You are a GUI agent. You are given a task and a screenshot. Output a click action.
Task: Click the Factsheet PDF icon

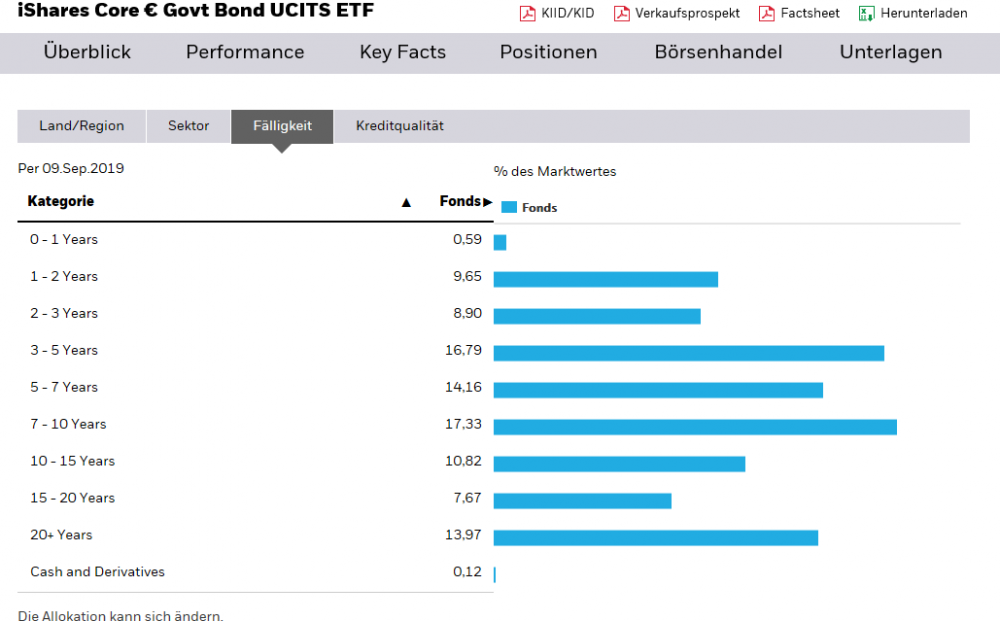pos(767,13)
